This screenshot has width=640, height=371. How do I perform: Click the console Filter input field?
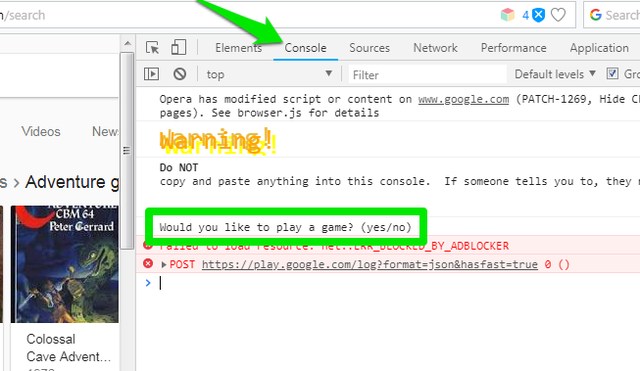click(x=427, y=75)
